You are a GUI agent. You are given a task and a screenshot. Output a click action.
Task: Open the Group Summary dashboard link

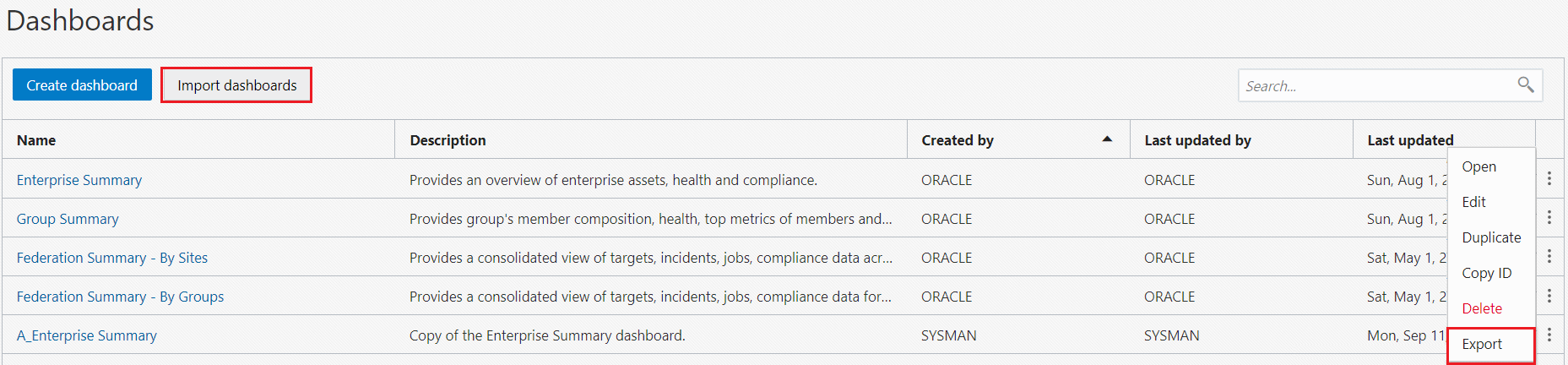(x=68, y=219)
